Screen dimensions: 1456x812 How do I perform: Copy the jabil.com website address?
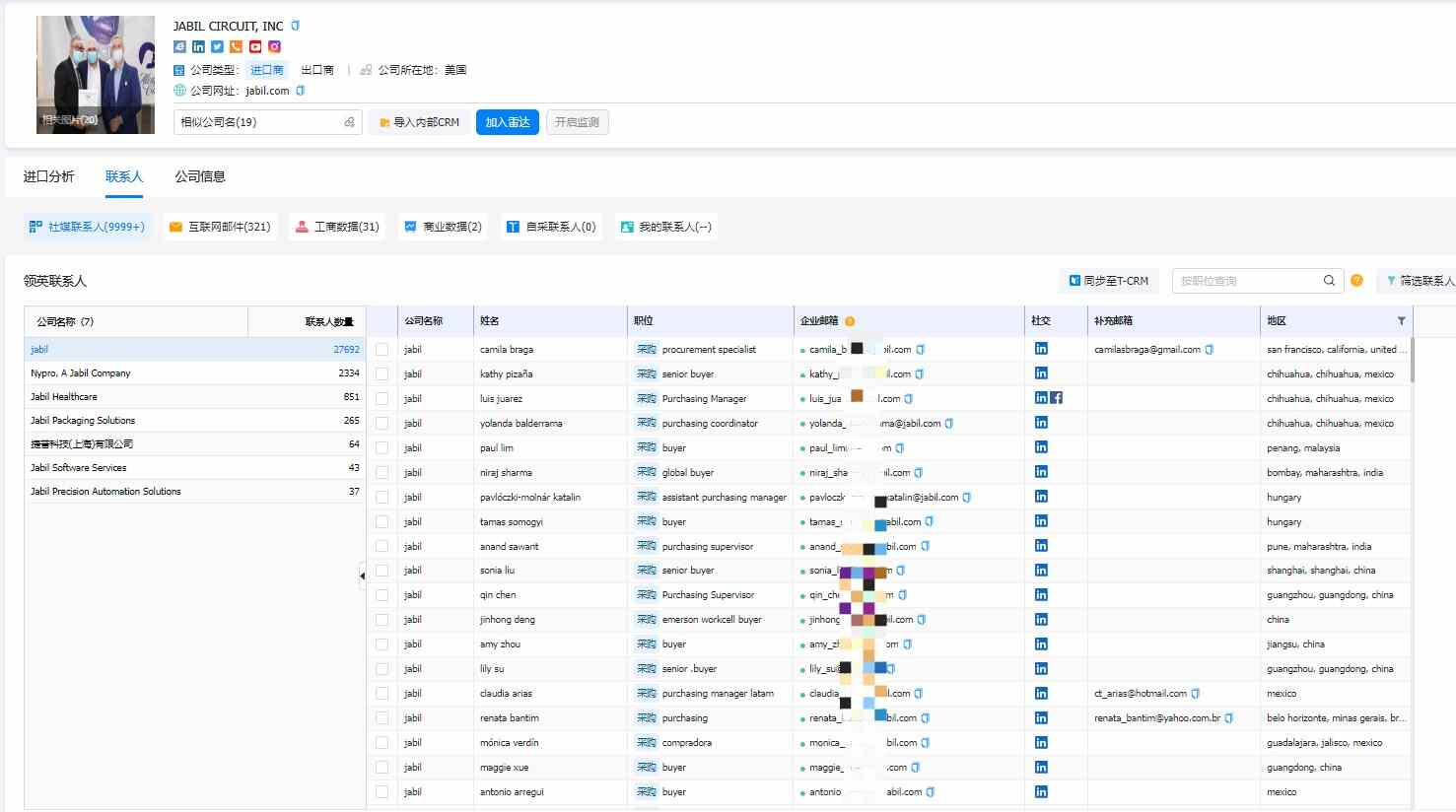coord(301,91)
